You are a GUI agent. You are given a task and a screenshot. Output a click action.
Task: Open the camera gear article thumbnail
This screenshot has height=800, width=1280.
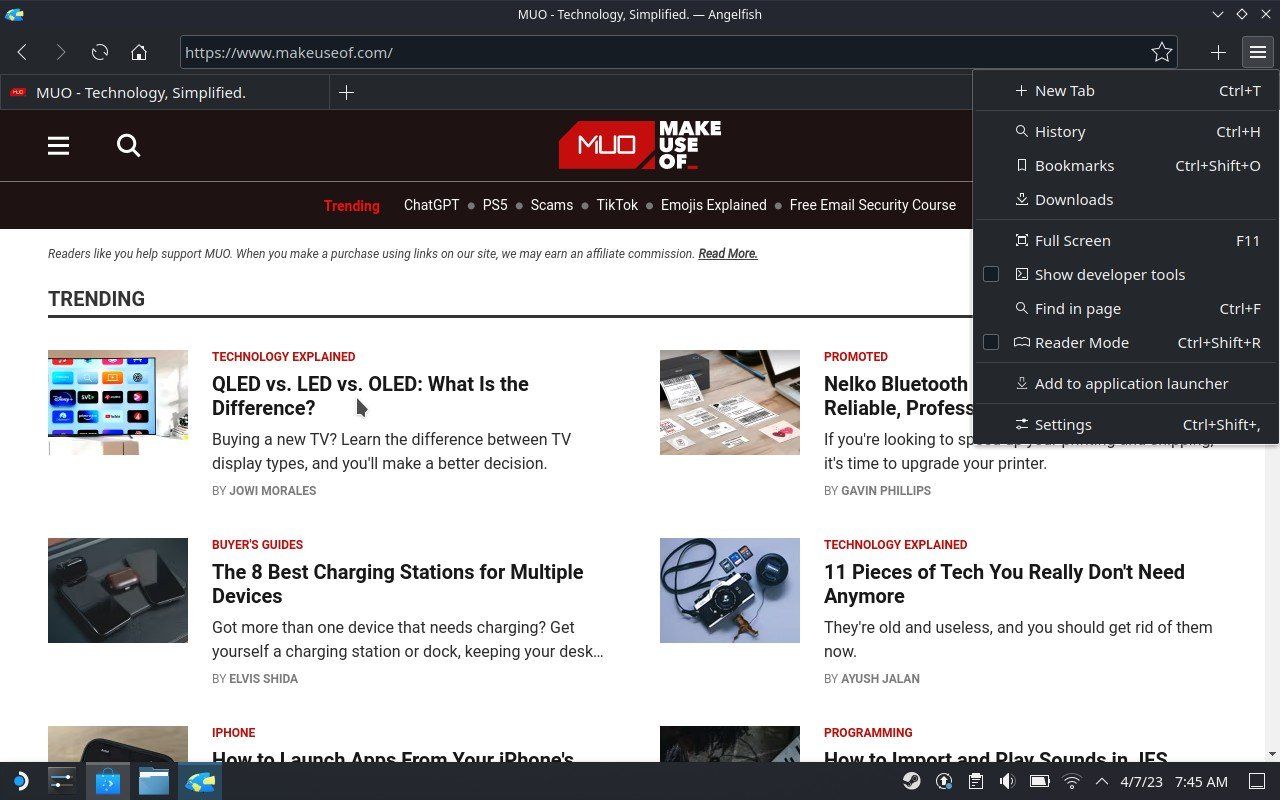[x=730, y=590]
